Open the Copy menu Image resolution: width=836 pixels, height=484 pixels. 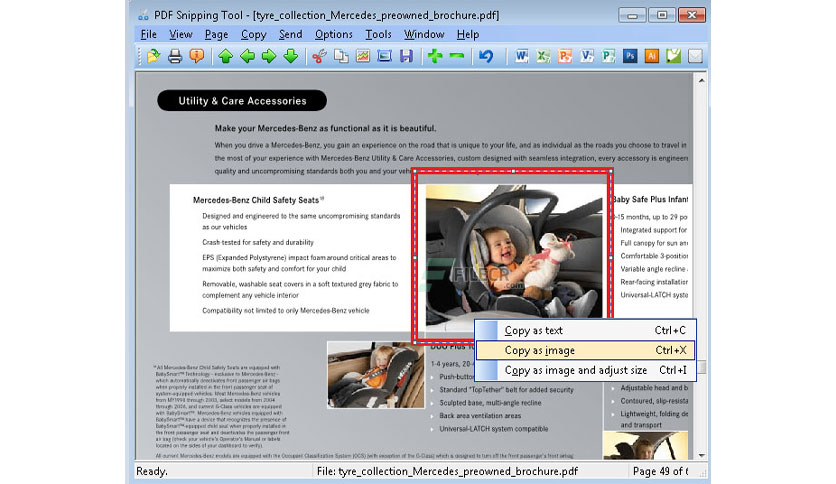coord(253,35)
